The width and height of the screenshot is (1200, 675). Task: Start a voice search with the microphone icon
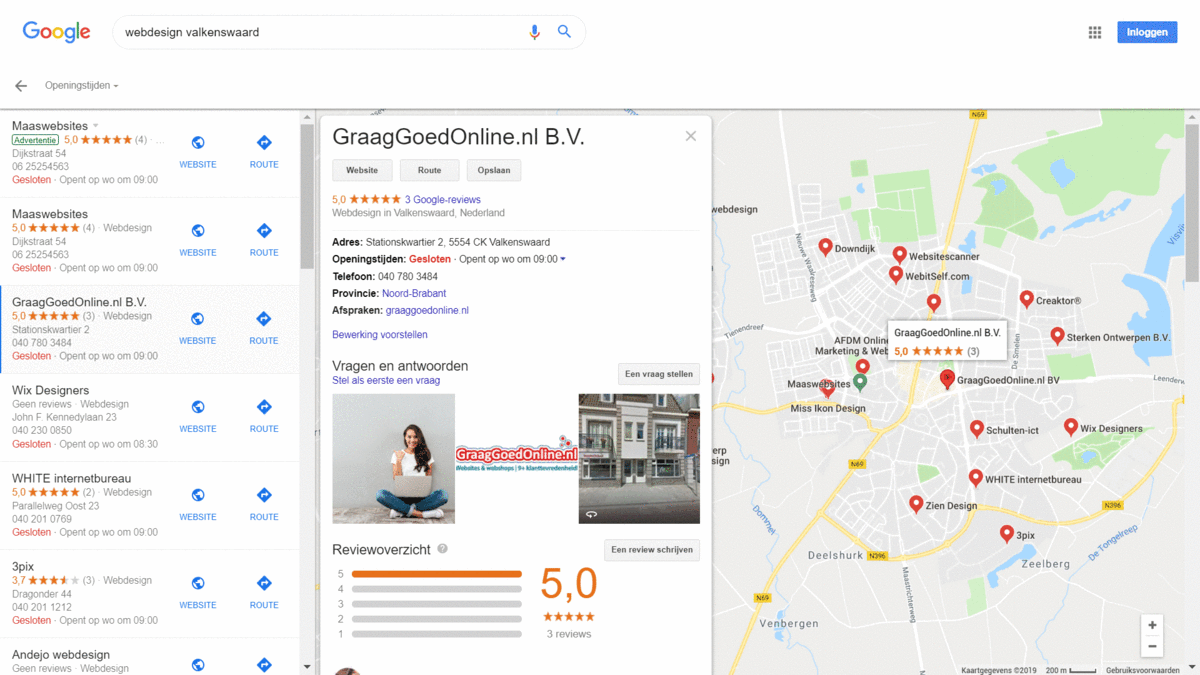[x=534, y=32]
